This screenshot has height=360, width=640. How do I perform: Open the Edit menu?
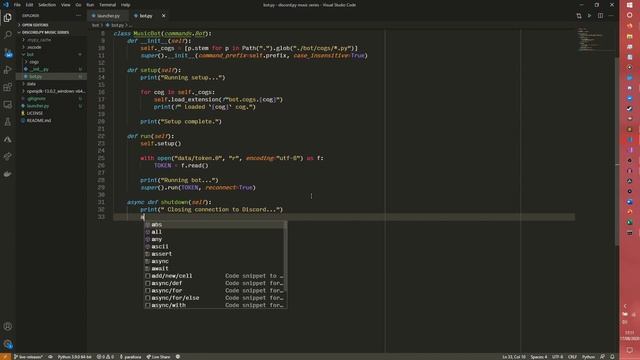pos(29,5)
